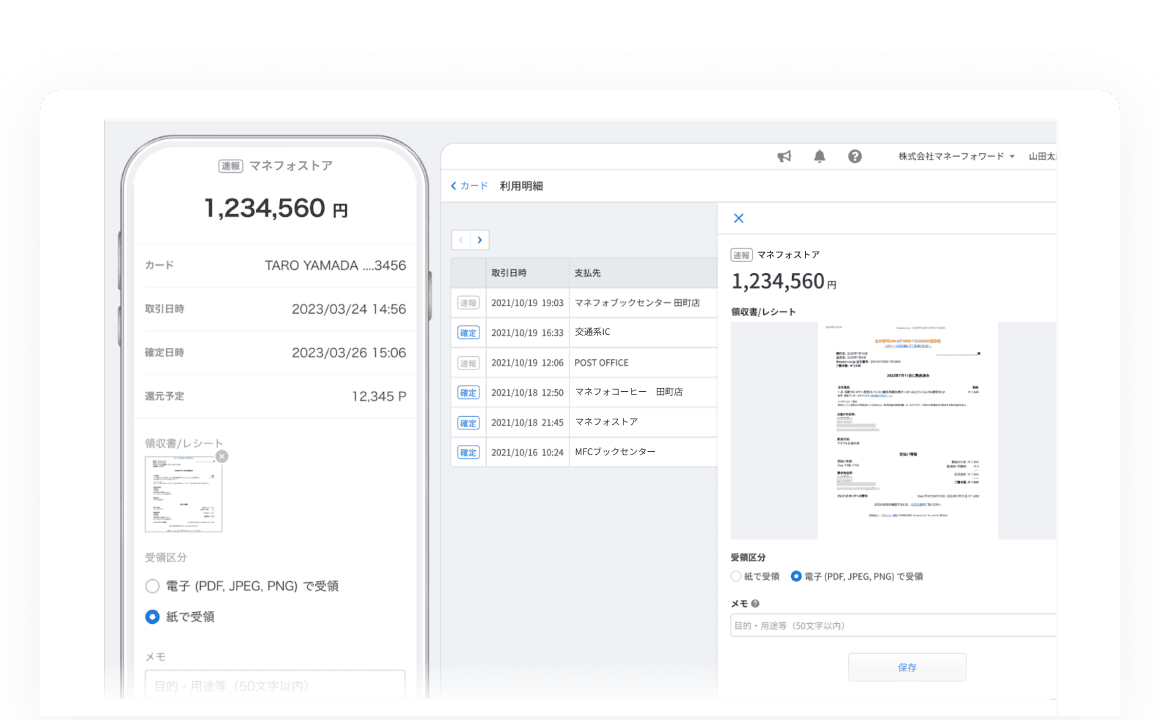Go to next page arrow in list
The height and width of the screenshot is (720, 1160).
[x=480, y=240]
